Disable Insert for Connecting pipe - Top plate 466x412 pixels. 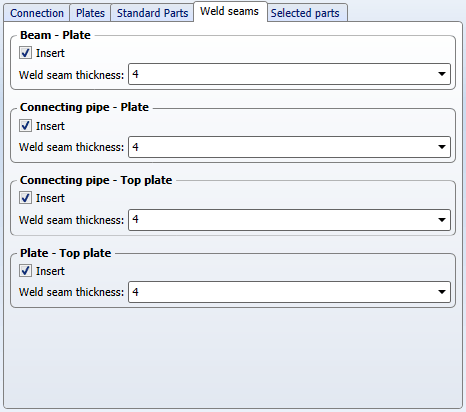(x=25, y=198)
